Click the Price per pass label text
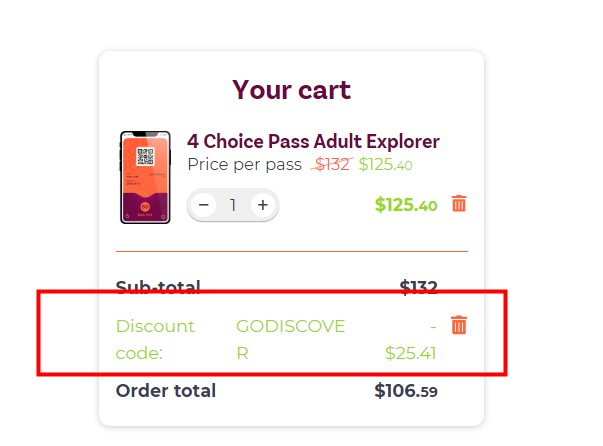Image resolution: width=603 pixels, height=446 pixels. coord(245,165)
